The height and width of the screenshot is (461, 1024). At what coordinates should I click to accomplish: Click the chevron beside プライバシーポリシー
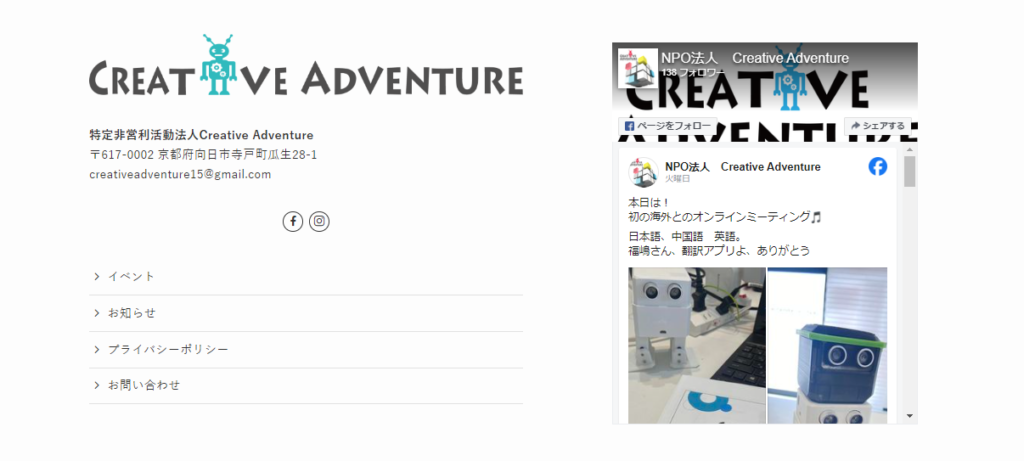click(97, 350)
